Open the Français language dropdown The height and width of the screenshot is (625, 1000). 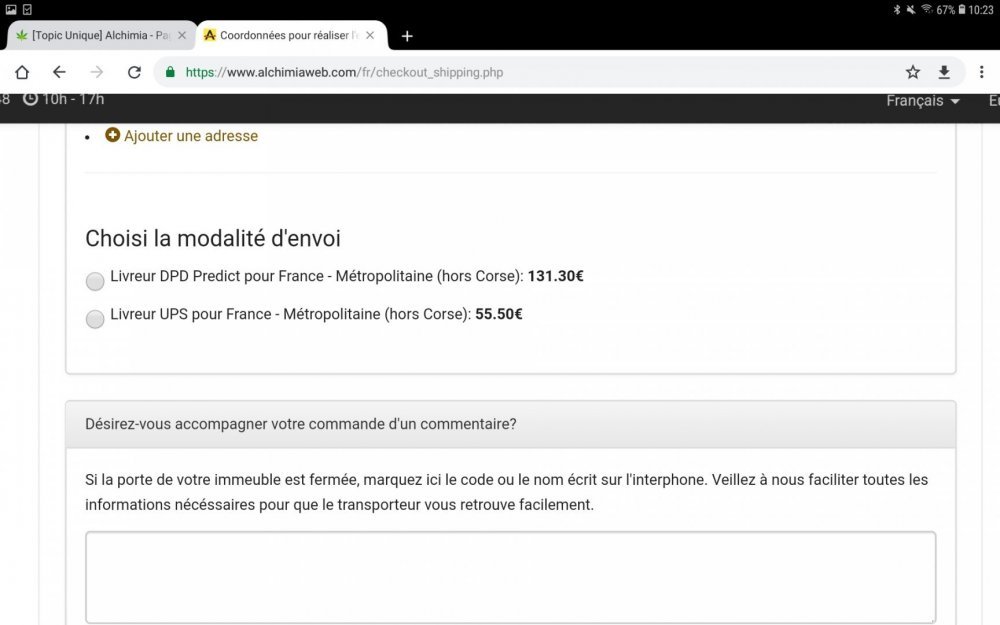[922, 101]
